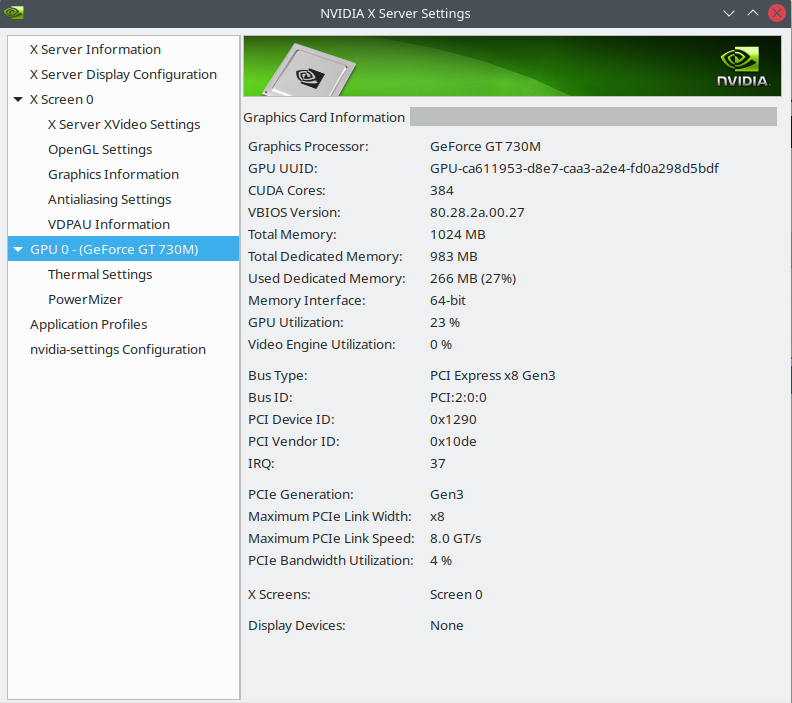Click Display Devices value None
This screenshot has height=703, width=792.
tap(447, 625)
